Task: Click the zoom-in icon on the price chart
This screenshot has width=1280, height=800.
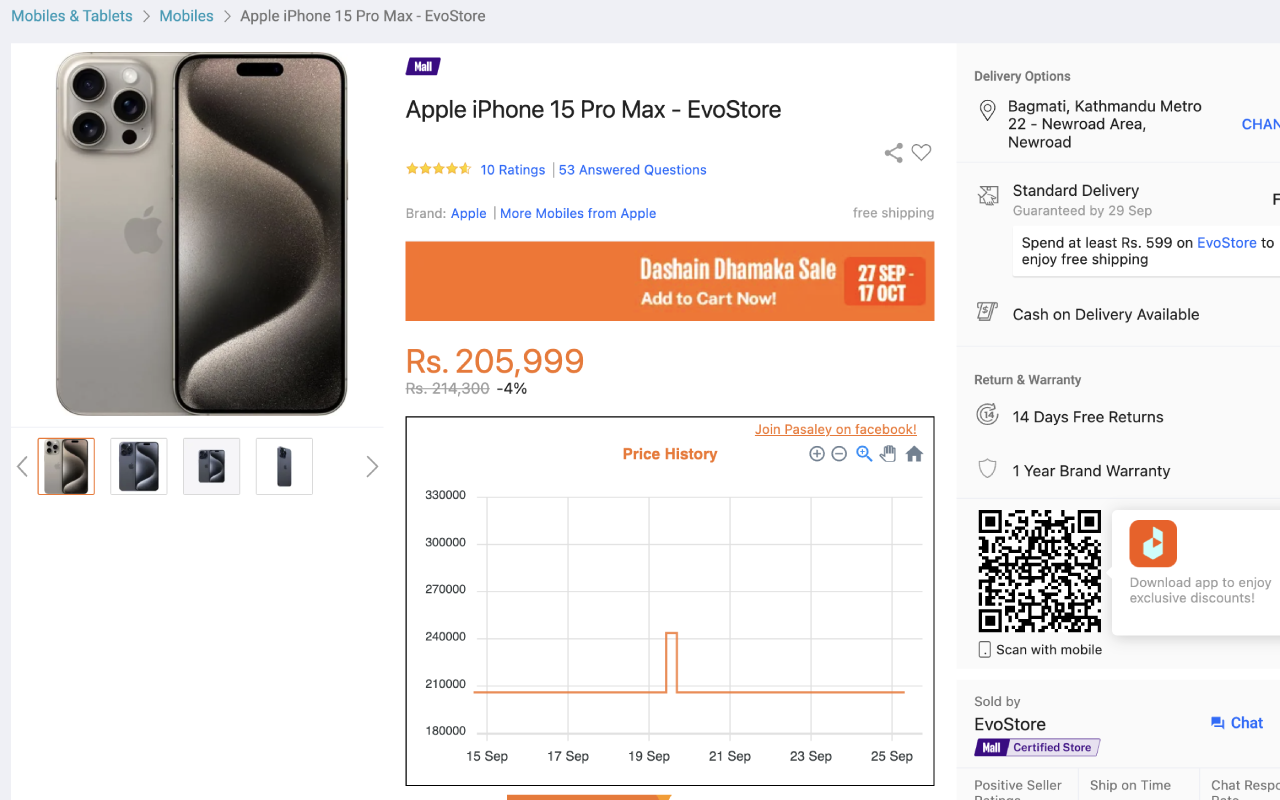Action: (817, 453)
